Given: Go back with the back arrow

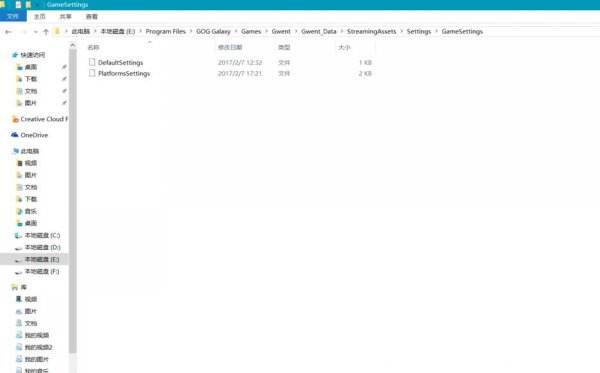Looking at the screenshot, I should (x=8, y=32).
